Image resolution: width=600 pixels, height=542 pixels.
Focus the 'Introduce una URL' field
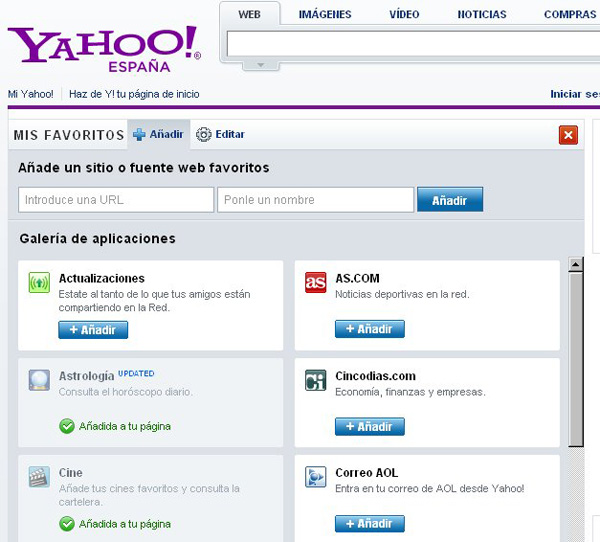116,200
